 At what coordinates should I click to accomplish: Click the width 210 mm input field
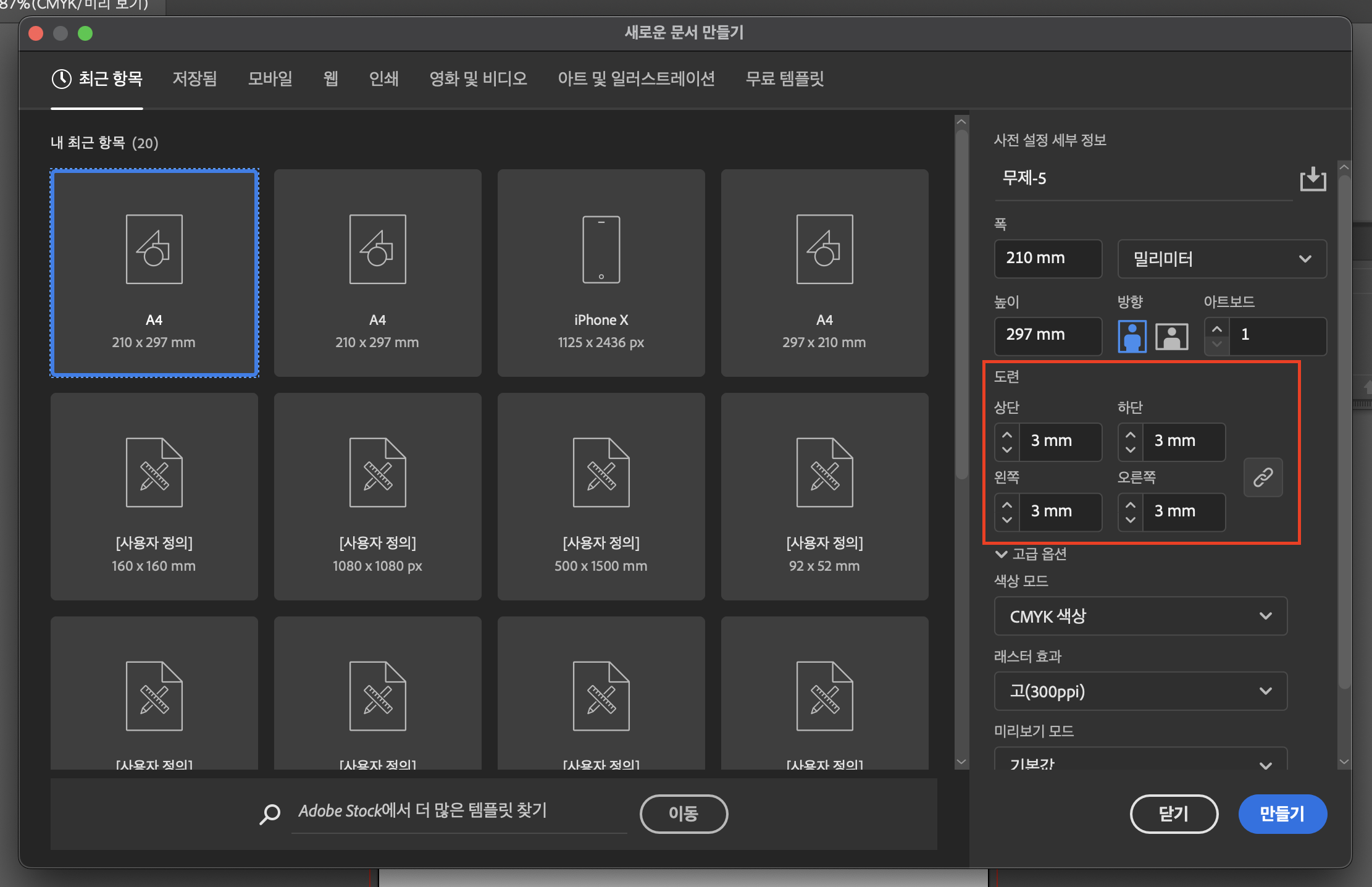[x=1047, y=258]
